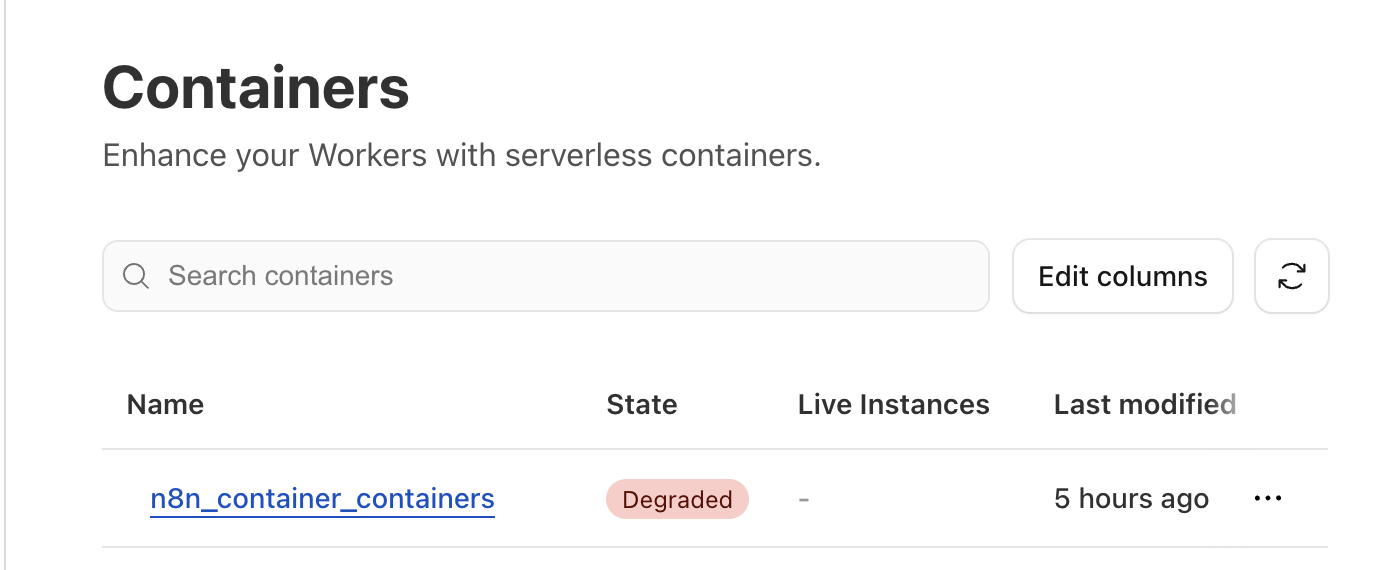The width and height of the screenshot is (1386, 570).
Task: Open the Edit columns options
Action: 1122,276
